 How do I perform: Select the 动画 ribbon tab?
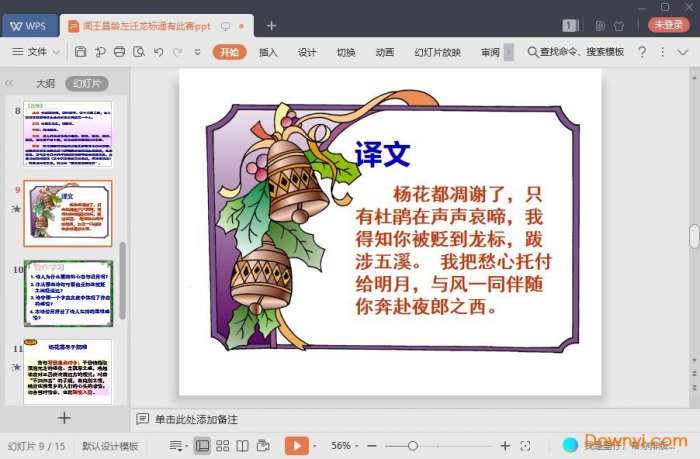(385, 52)
